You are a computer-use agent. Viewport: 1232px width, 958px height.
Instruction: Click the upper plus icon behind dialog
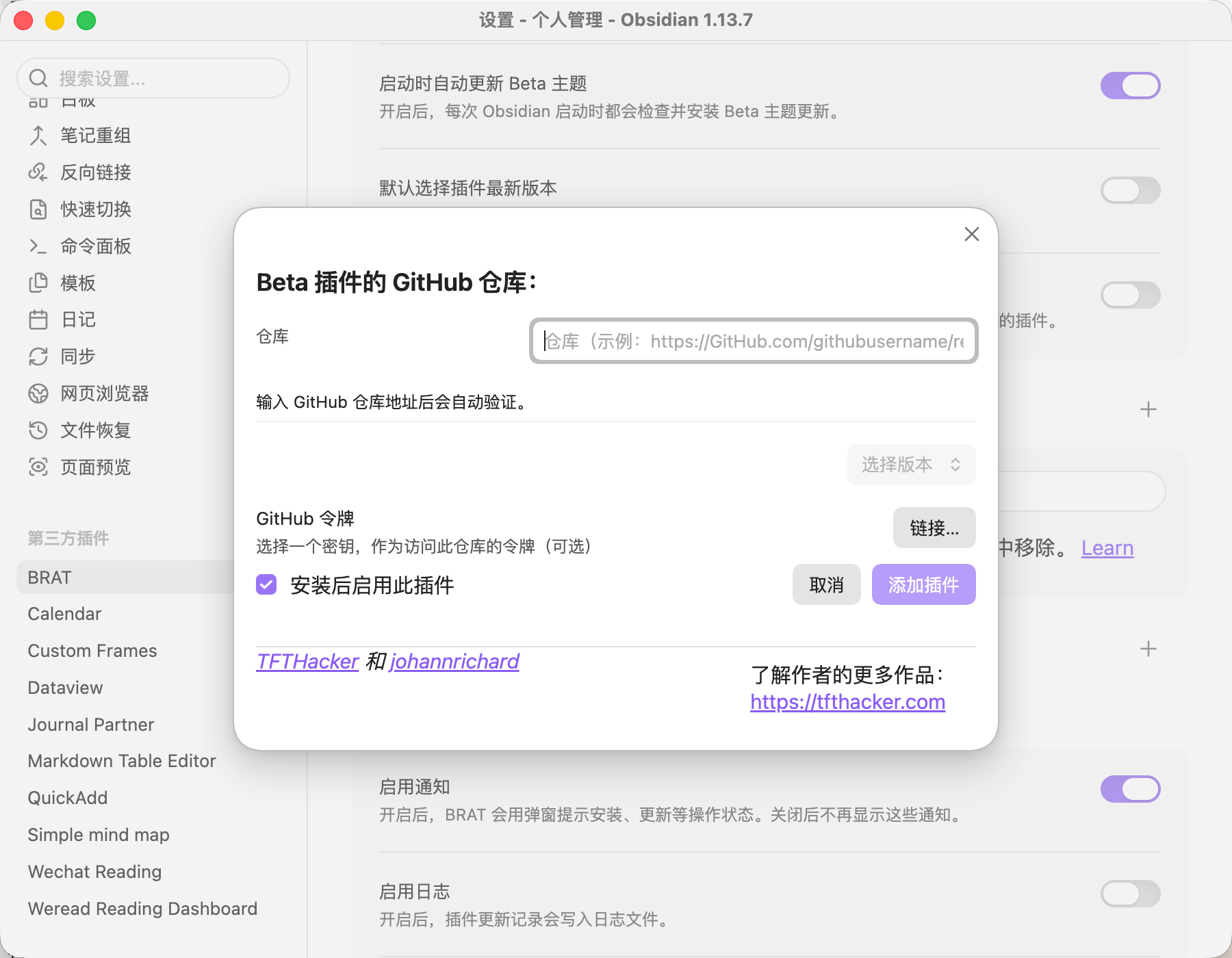pos(1148,409)
